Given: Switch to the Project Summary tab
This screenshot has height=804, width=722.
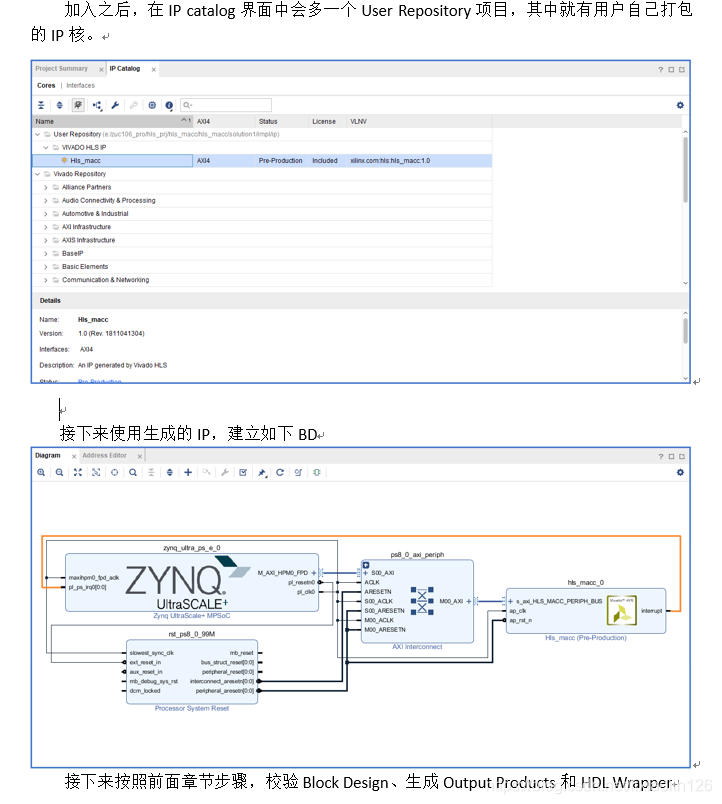Looking at the screenshot, I should [x=61, y=69].
